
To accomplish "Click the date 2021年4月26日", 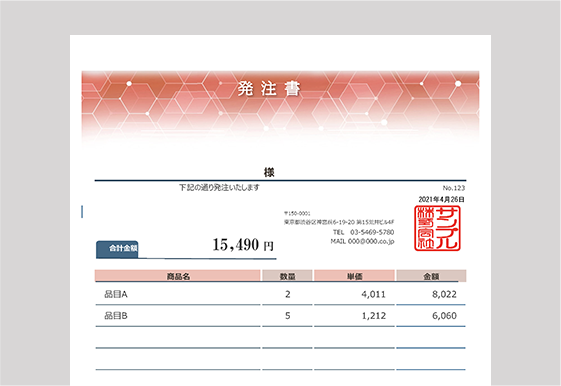I will (x=442, y=199).
